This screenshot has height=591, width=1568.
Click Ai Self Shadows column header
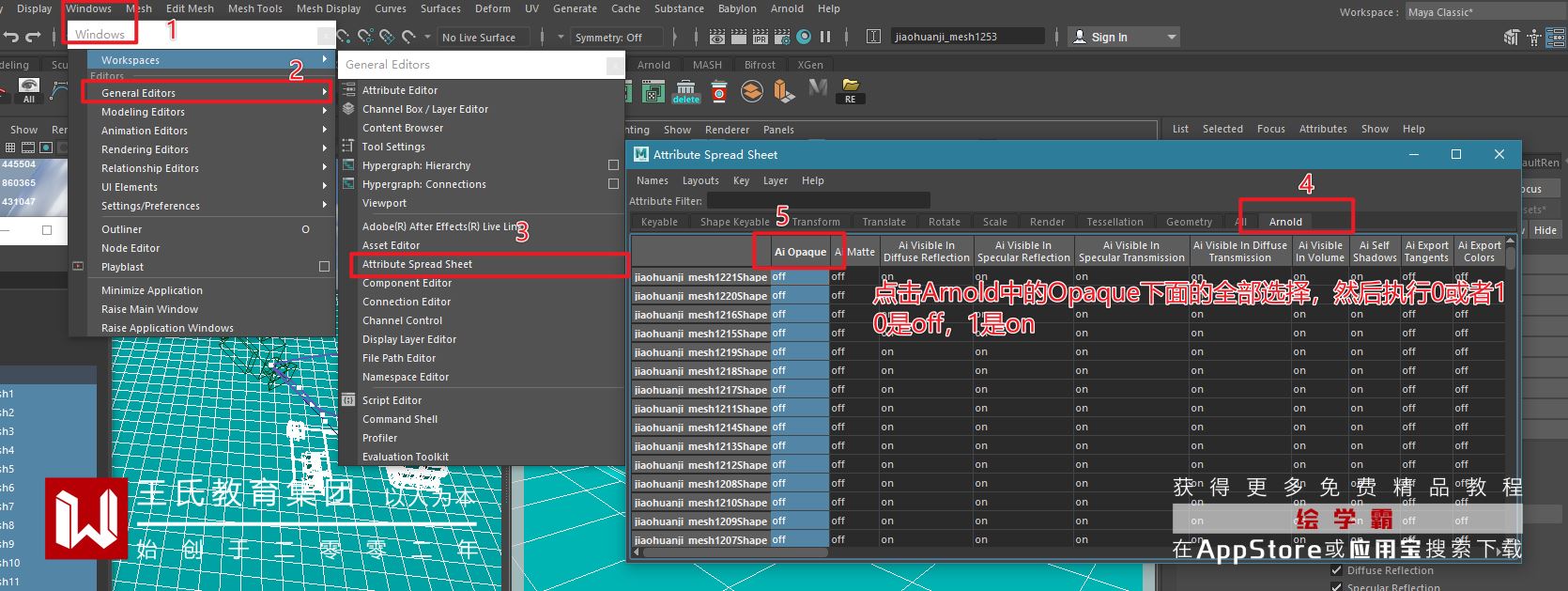point(1375,252)
